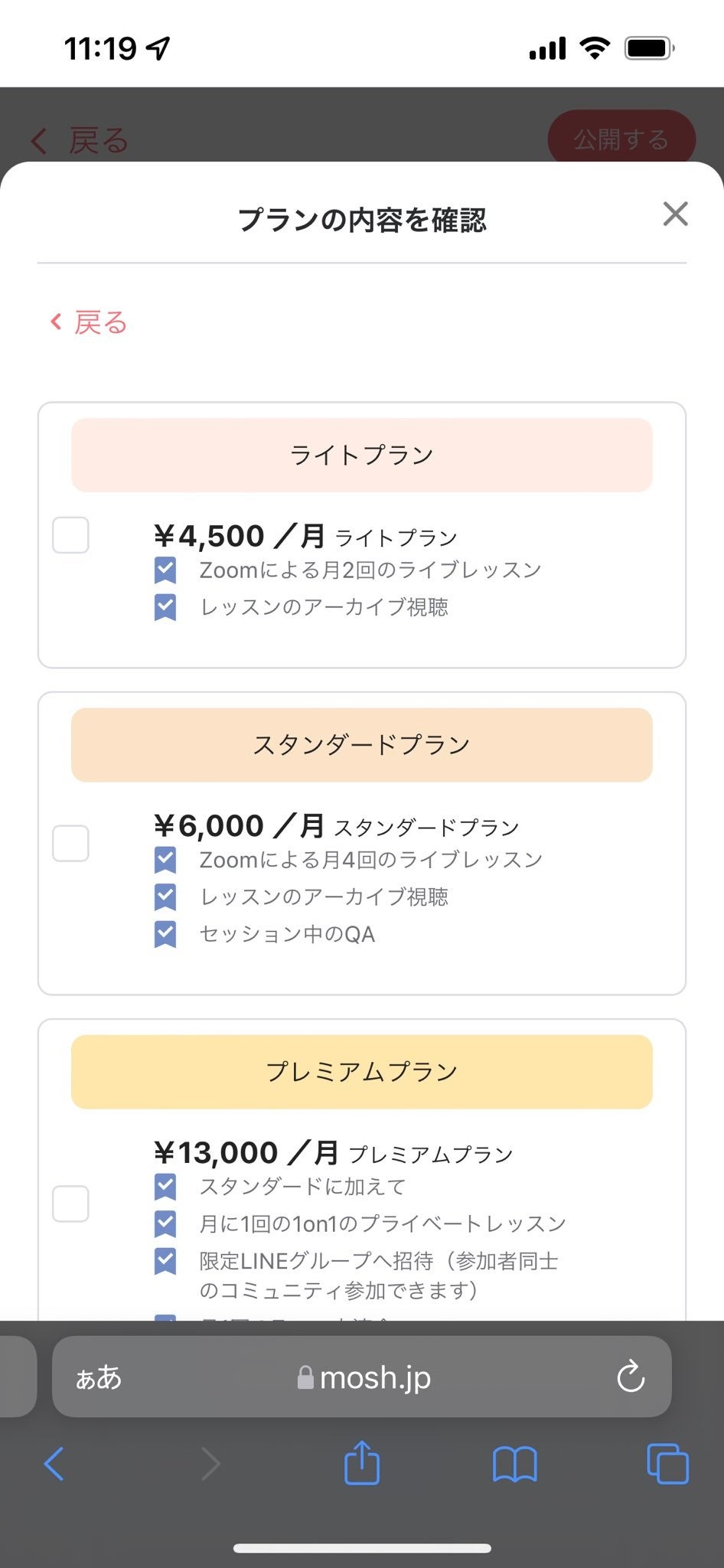Tap bookmark icon beside Zoom月2回ライブレッスン
This screenshot has width=724, height=1568.
click(x=165, y=570)
